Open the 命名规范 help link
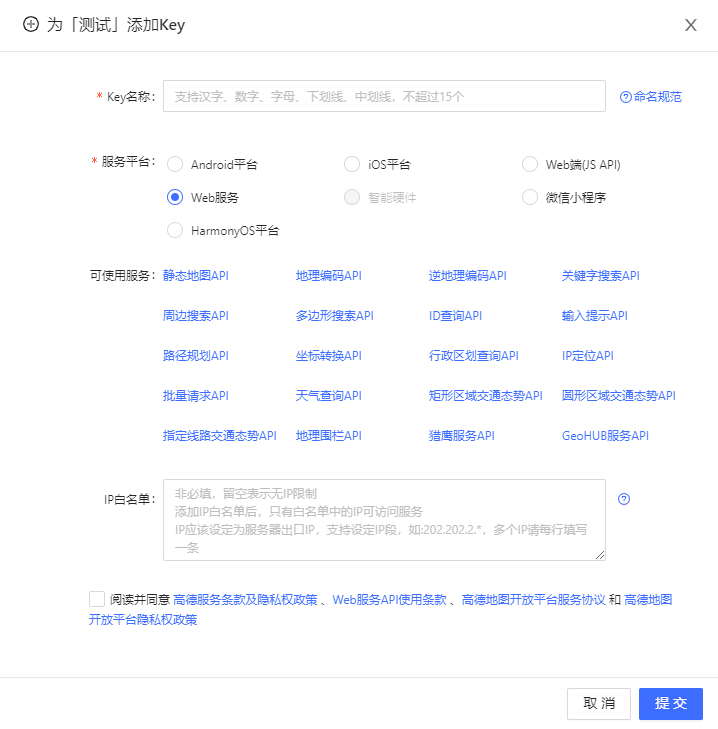 (651, 97)
